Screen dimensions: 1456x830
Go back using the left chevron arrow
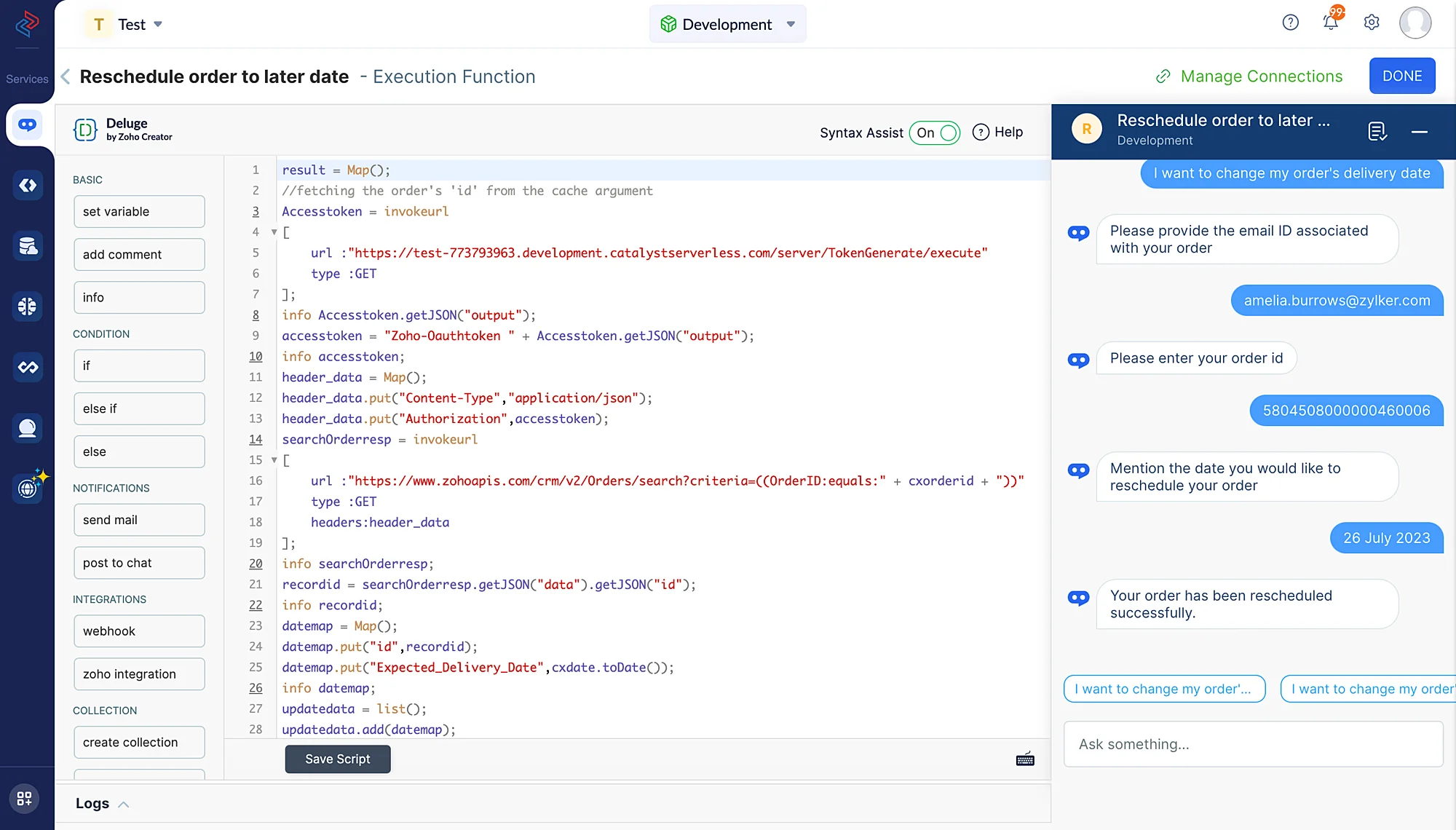pos(66,76)
